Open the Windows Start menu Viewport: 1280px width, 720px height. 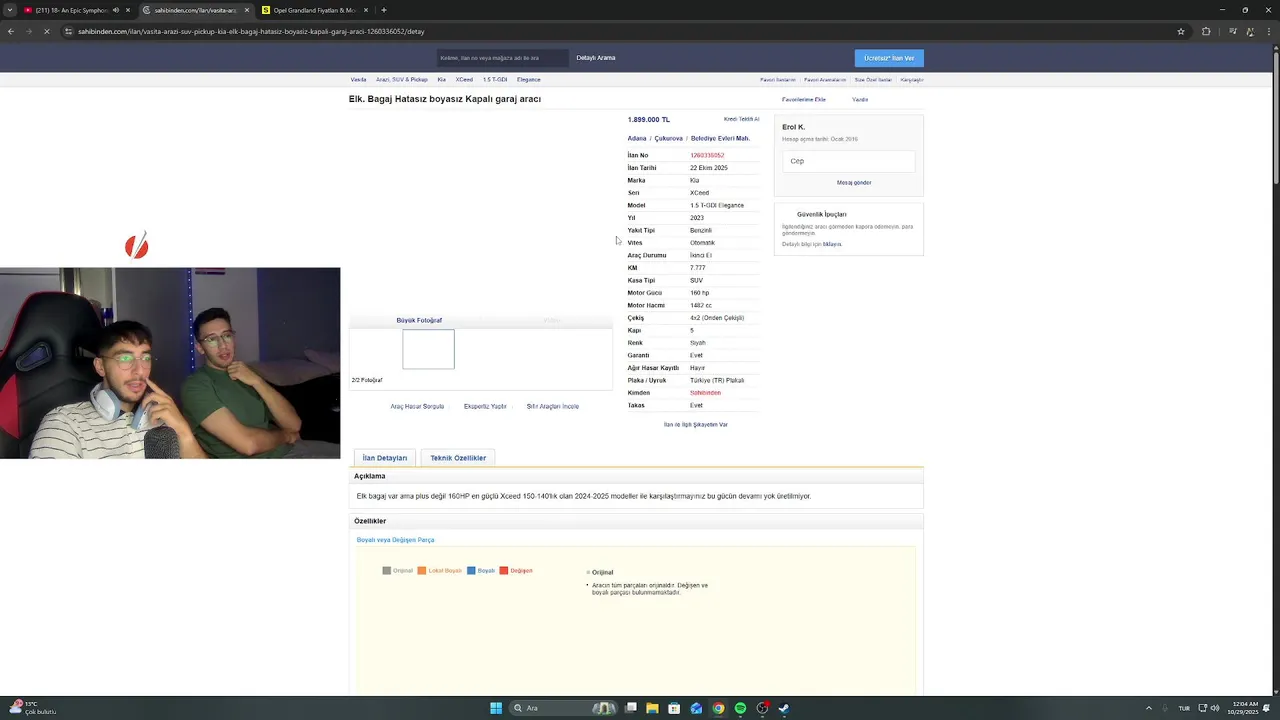point(496,708)
